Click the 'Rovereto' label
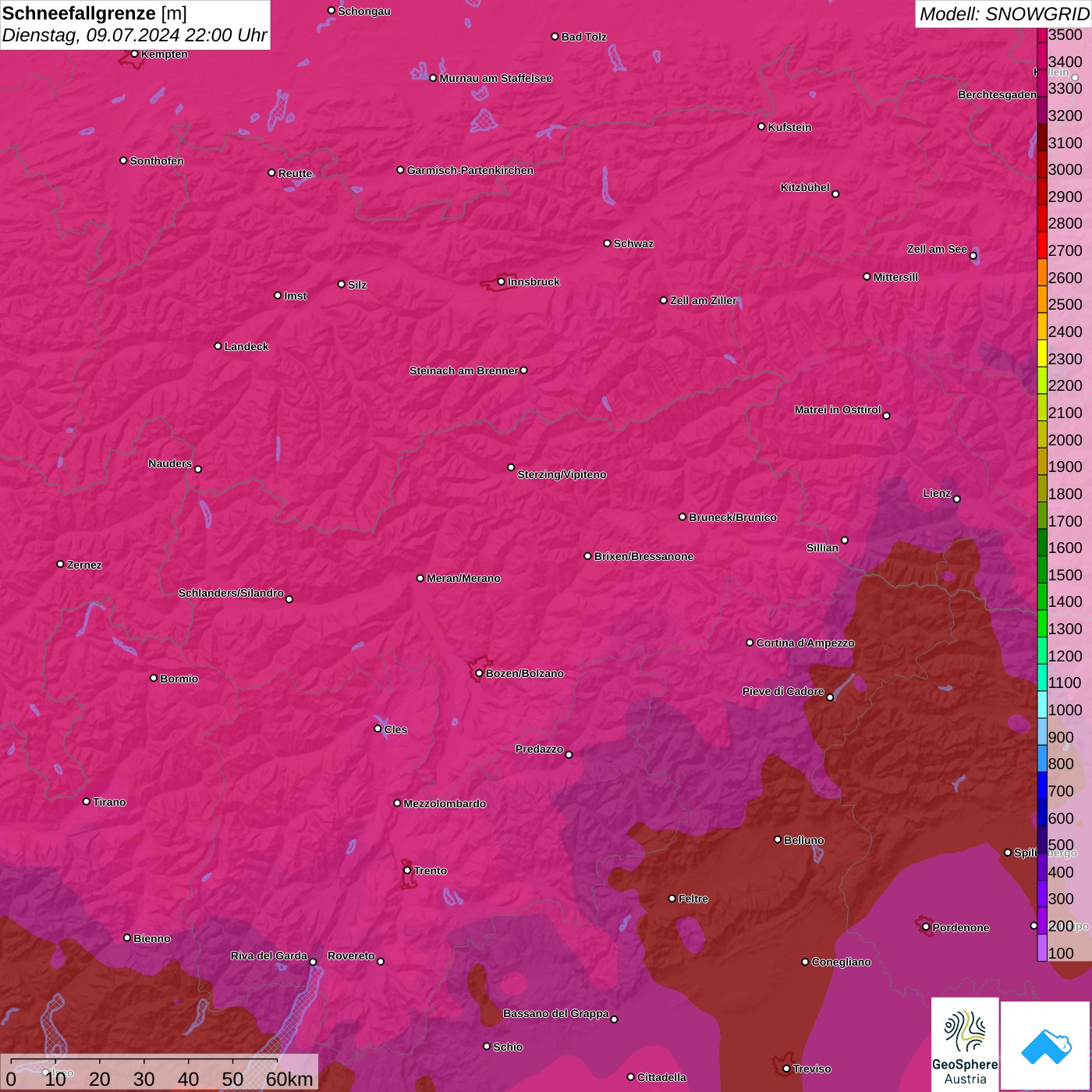Image resolution: width=1092 pixels, height=1092 pixels. [351, 955]
